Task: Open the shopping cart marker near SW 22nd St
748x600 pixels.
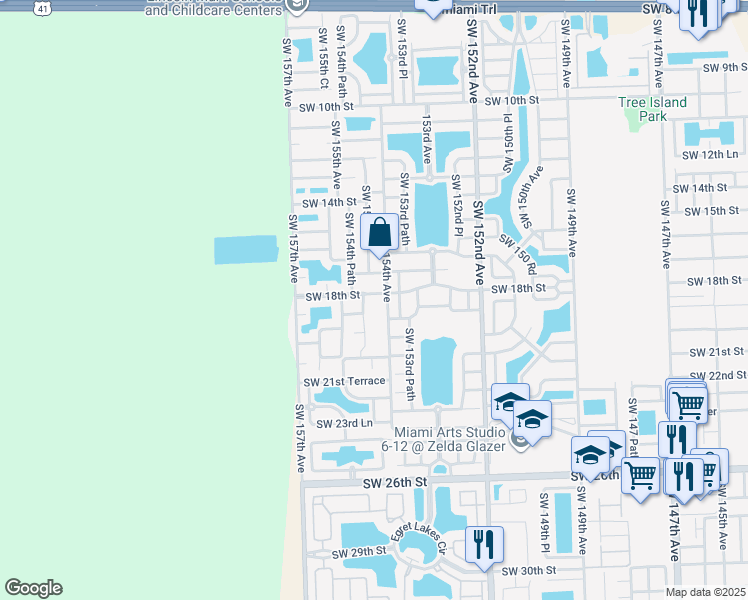Action: point(688,408)
